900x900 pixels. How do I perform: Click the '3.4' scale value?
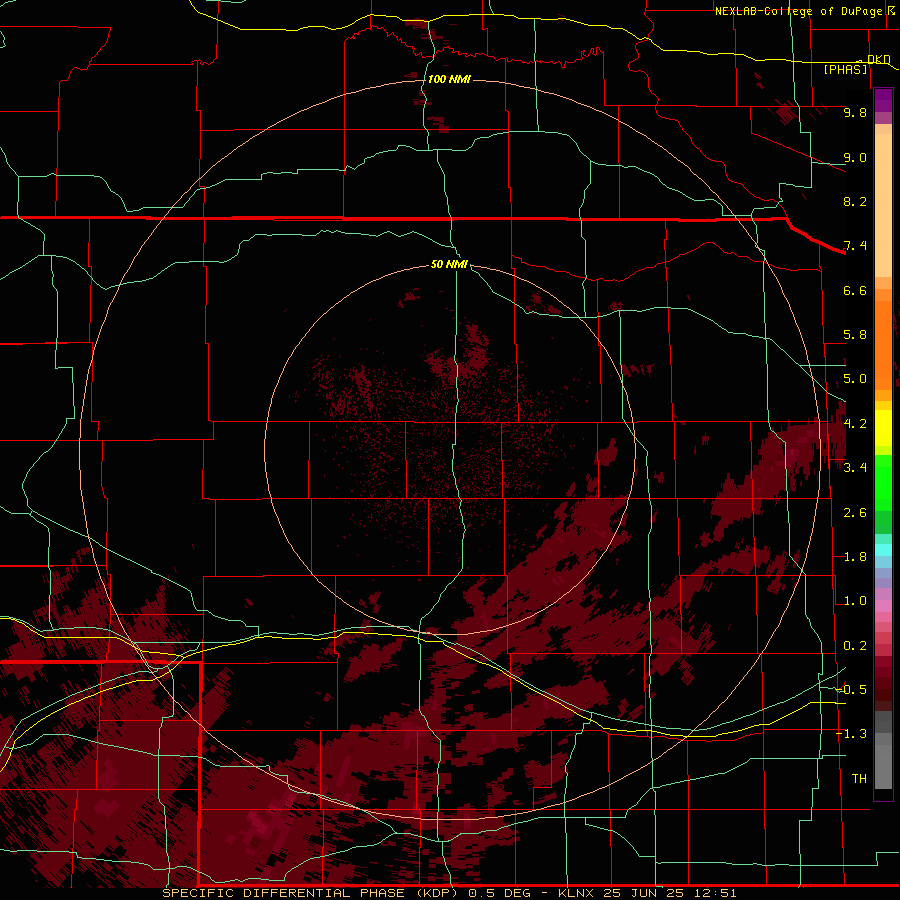(855, 468)
